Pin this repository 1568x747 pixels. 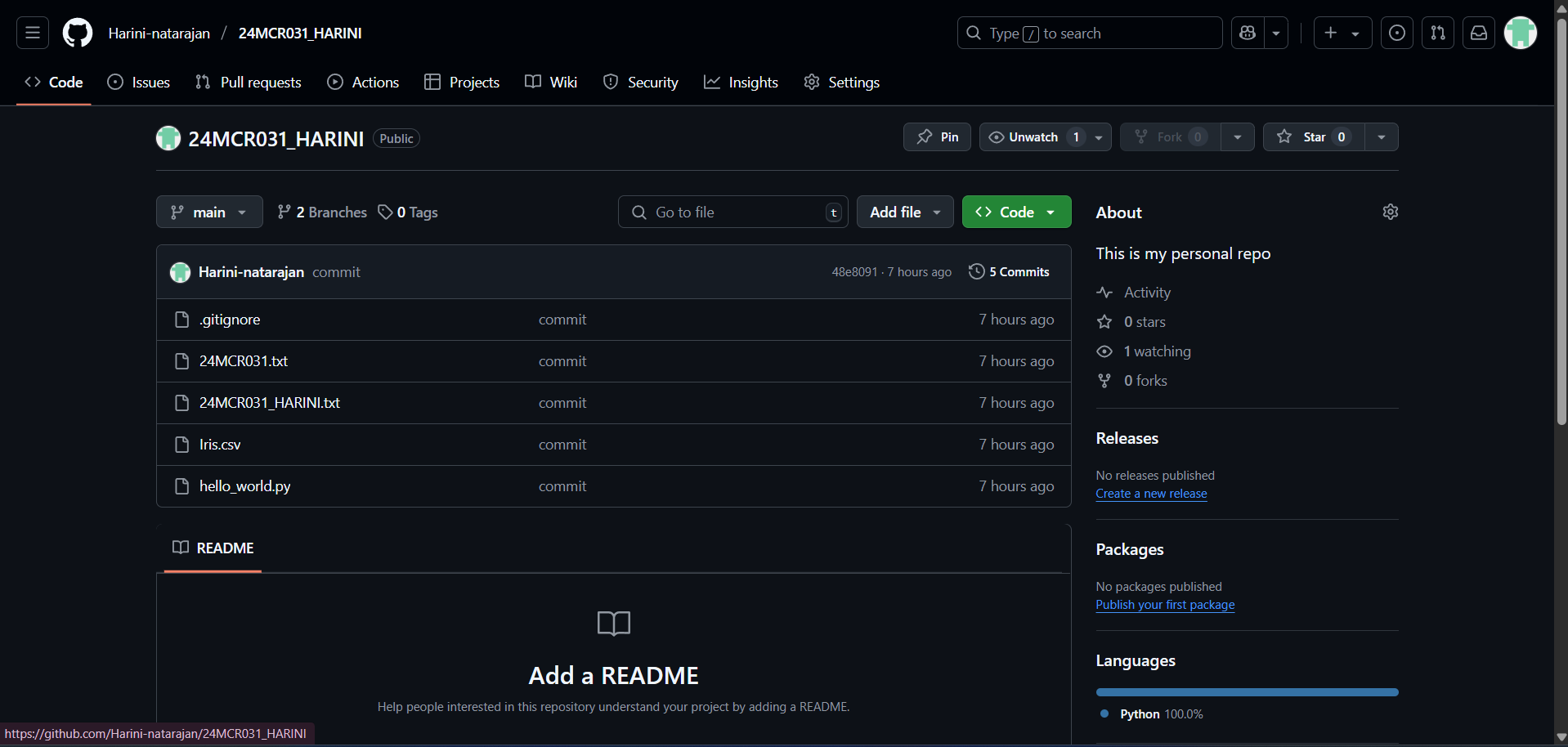click(937, 137)
